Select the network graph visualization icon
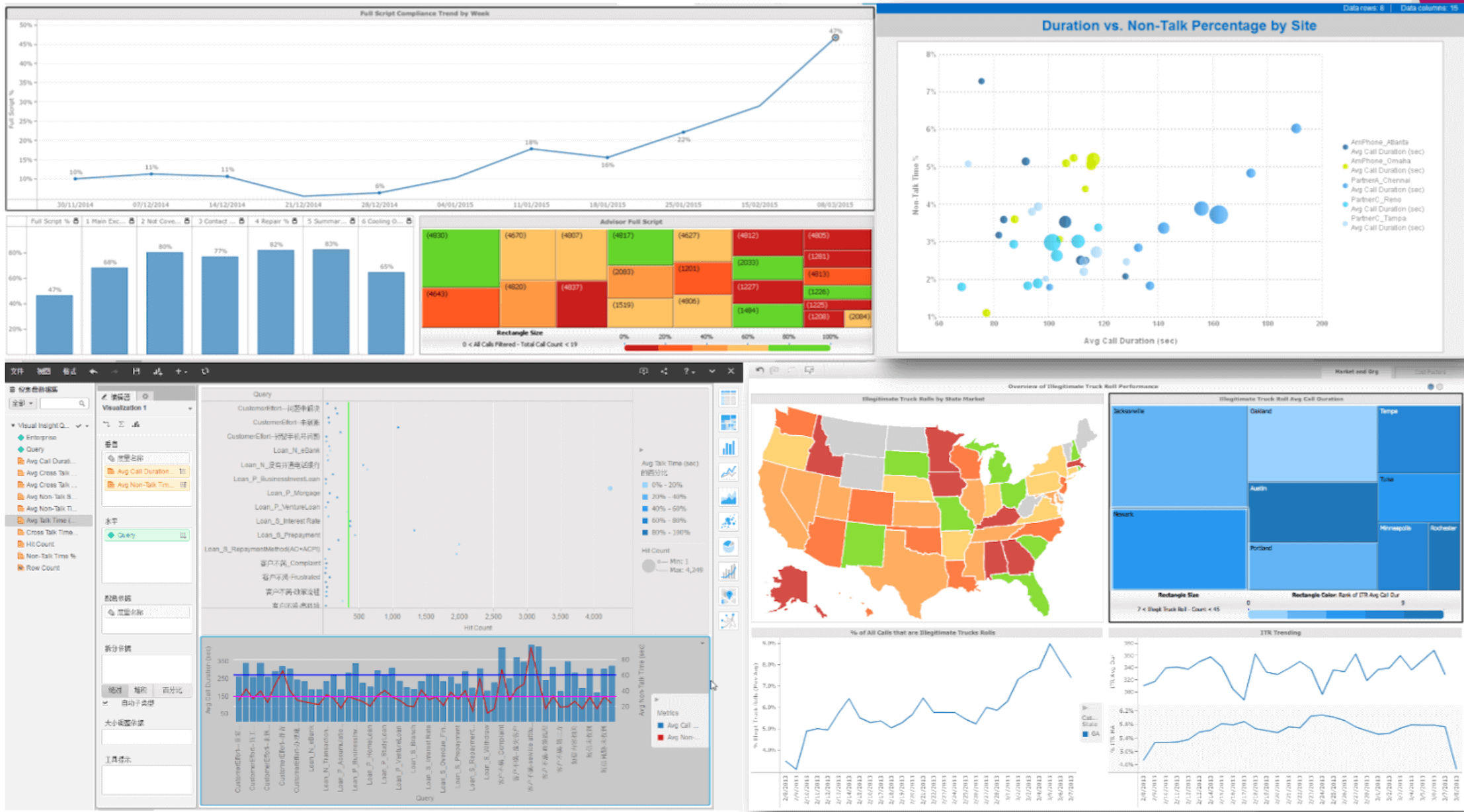 click(728, 621)
